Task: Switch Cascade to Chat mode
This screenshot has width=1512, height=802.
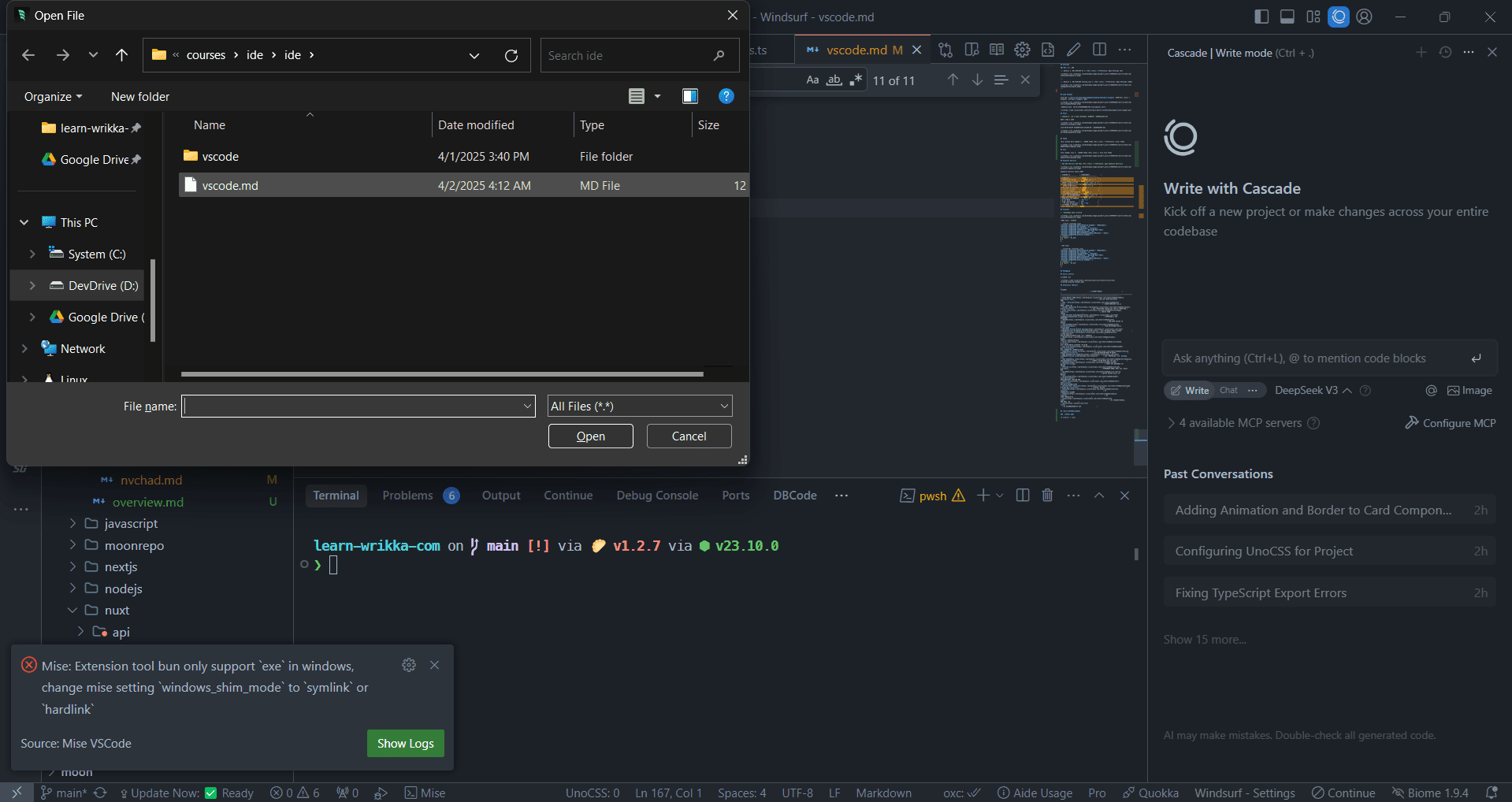Action: (1228, 390)
